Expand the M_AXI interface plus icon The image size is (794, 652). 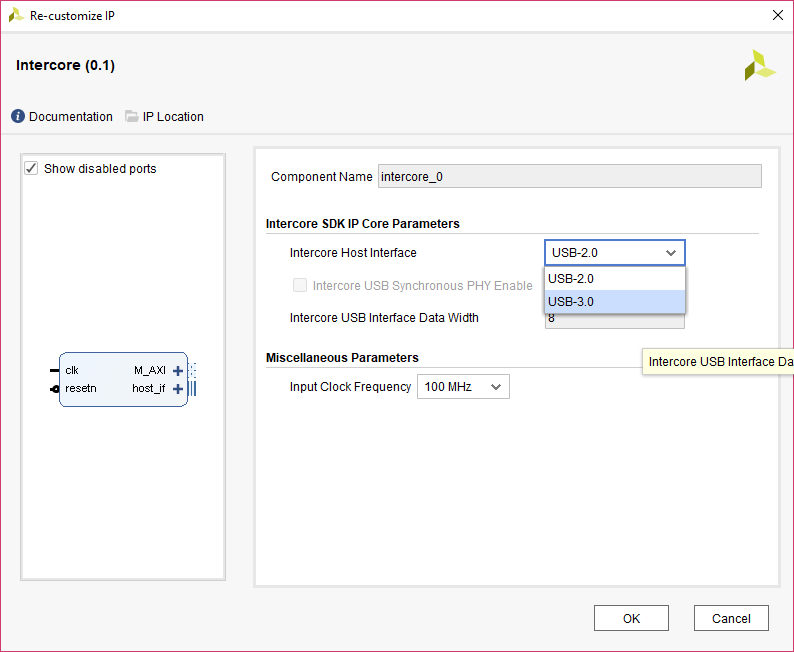tap(178, 371)
